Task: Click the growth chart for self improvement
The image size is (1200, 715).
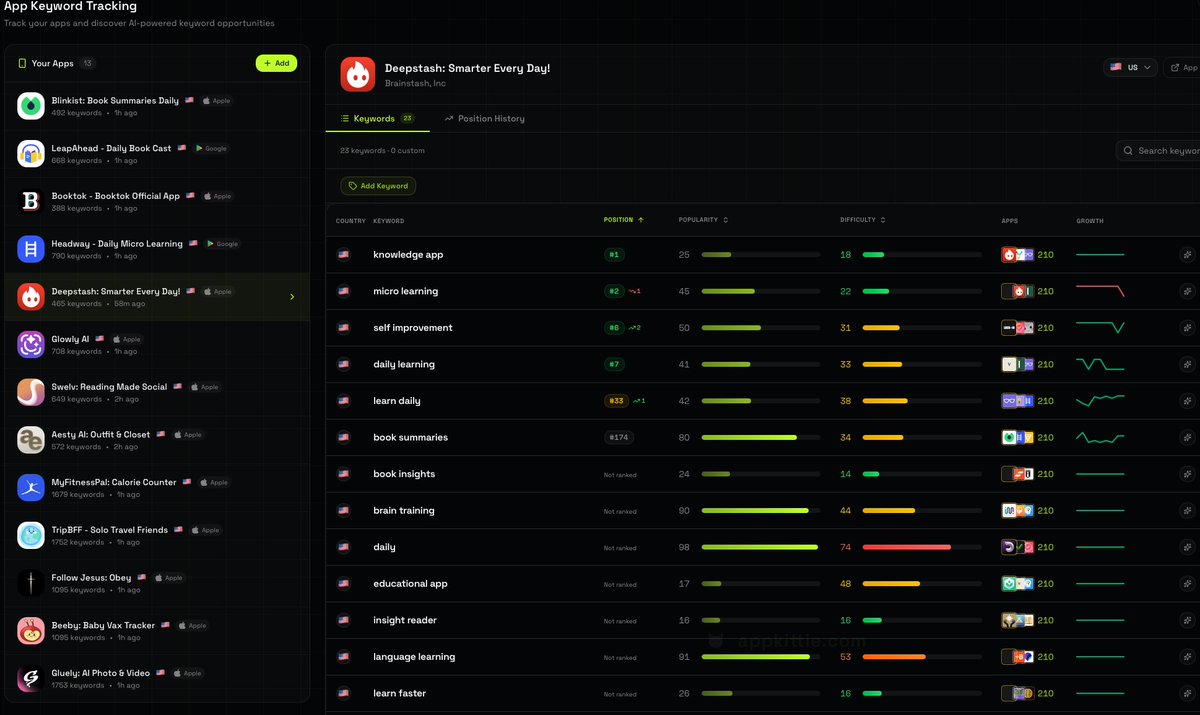Action: [x=1100, y=328]
